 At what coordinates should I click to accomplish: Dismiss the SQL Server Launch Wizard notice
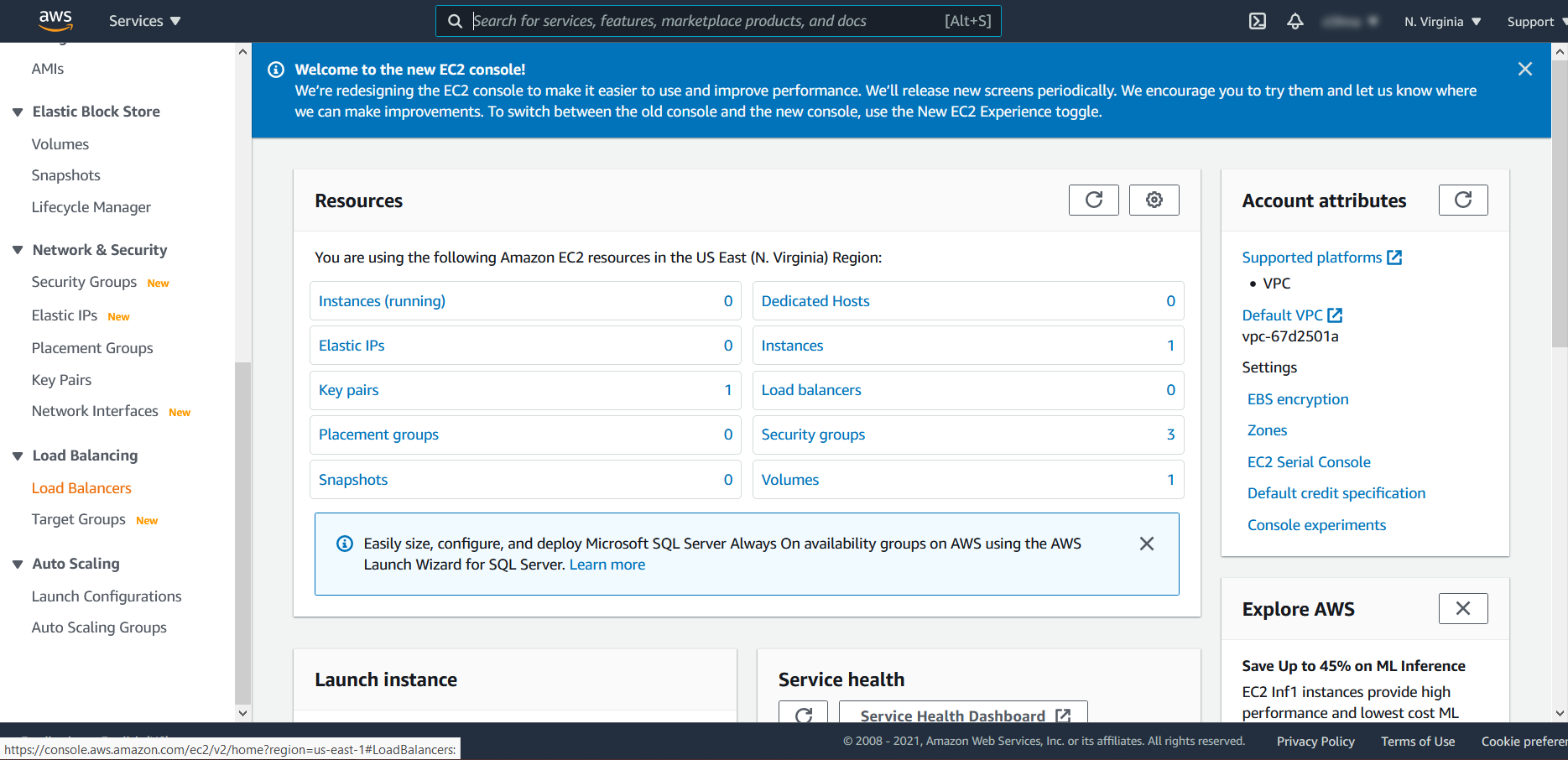click(1147, 544)
